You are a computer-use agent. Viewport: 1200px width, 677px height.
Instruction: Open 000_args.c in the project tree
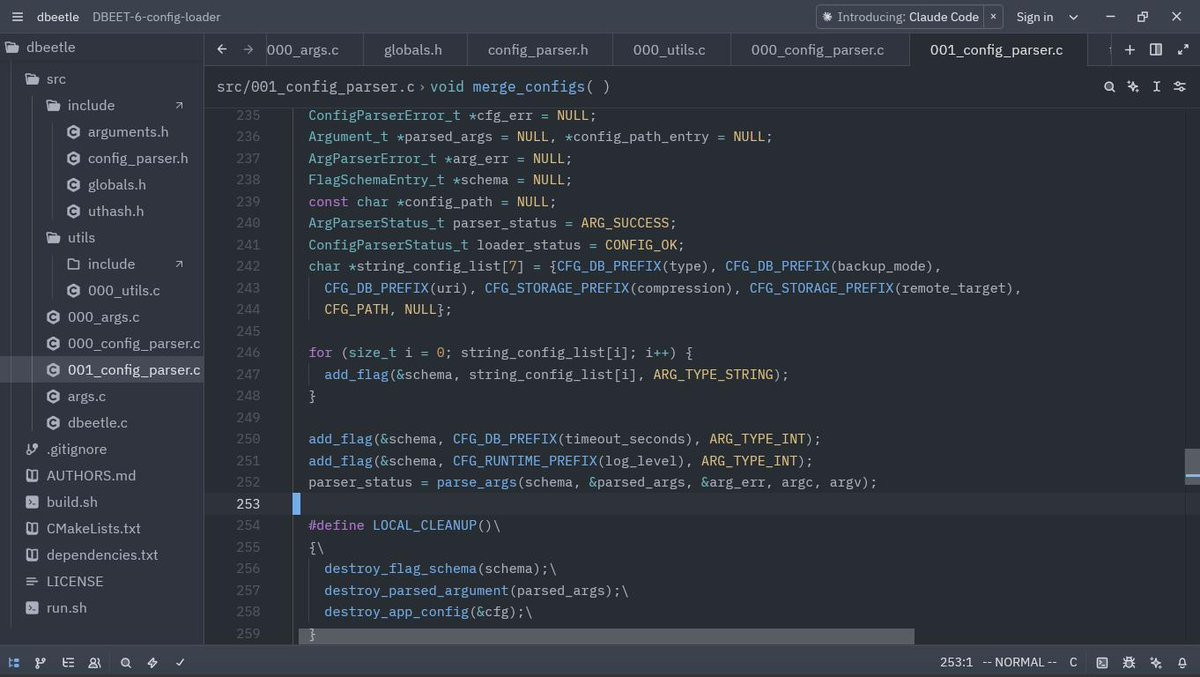pos(102,317)
